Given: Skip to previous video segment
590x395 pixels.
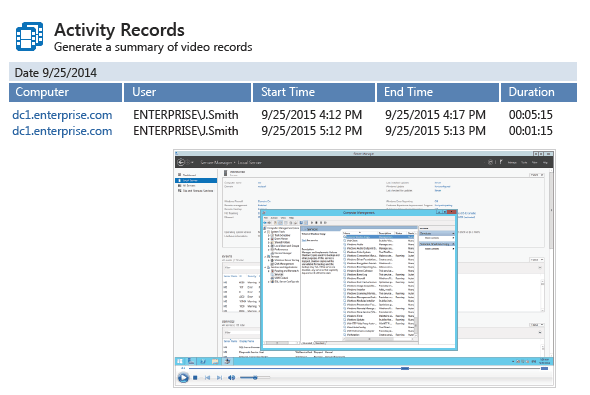Looking at the screenshot, I should [x=207, y=378].
